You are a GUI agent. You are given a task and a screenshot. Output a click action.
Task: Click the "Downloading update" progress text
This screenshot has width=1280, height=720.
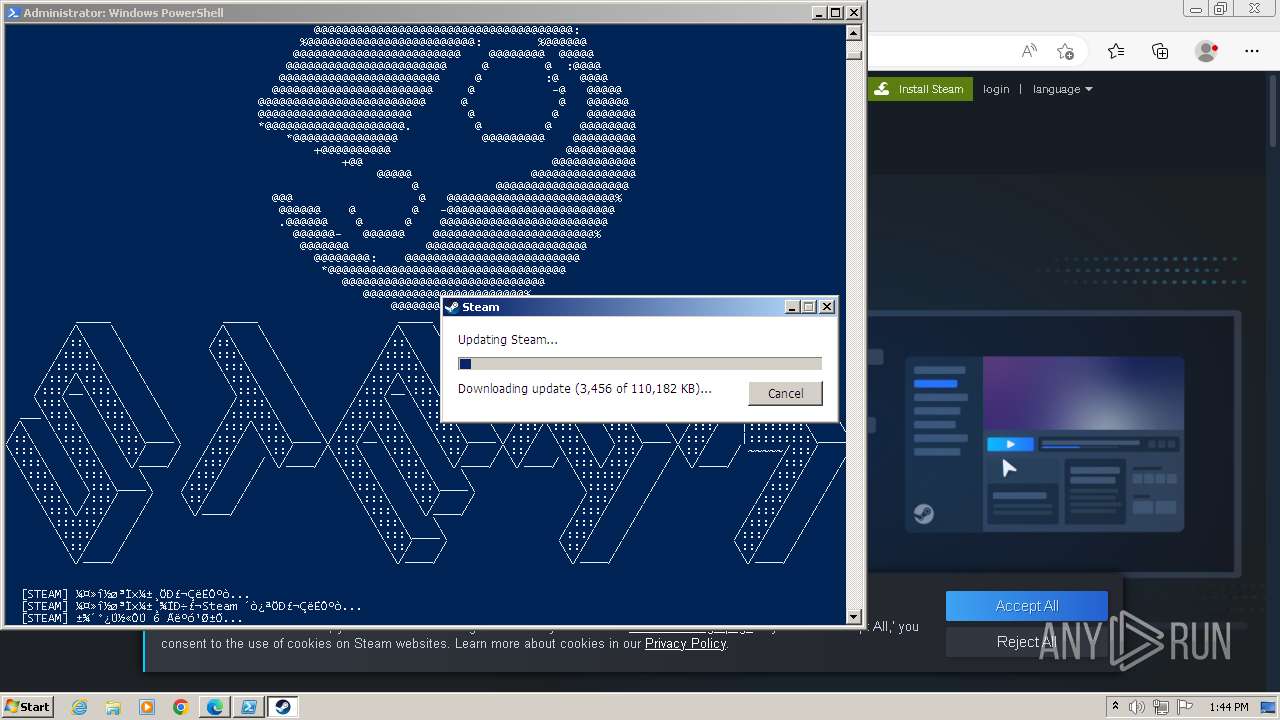tap(585, 389)
